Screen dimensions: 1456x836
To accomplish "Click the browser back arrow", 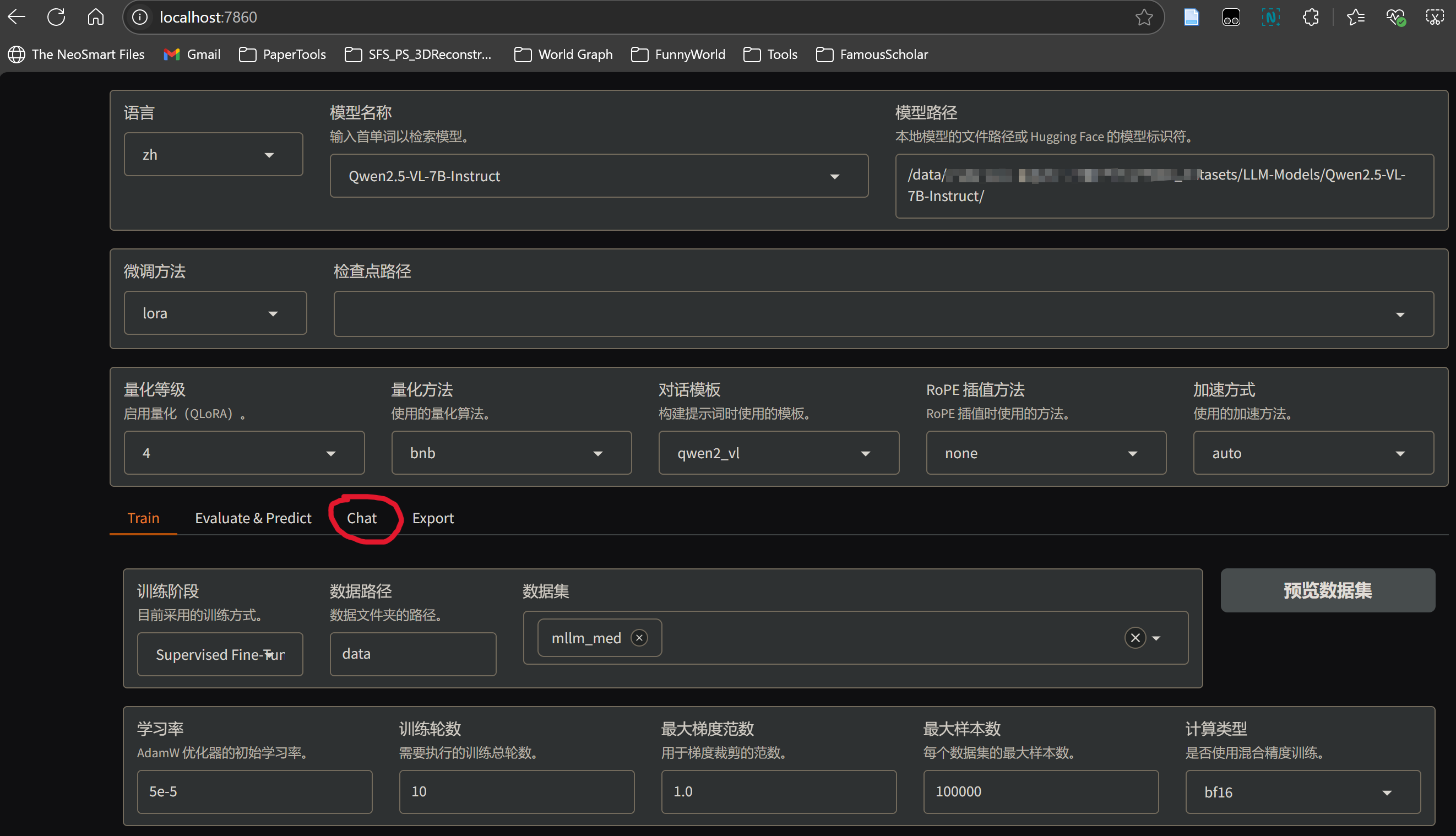I will pos(17,17).
